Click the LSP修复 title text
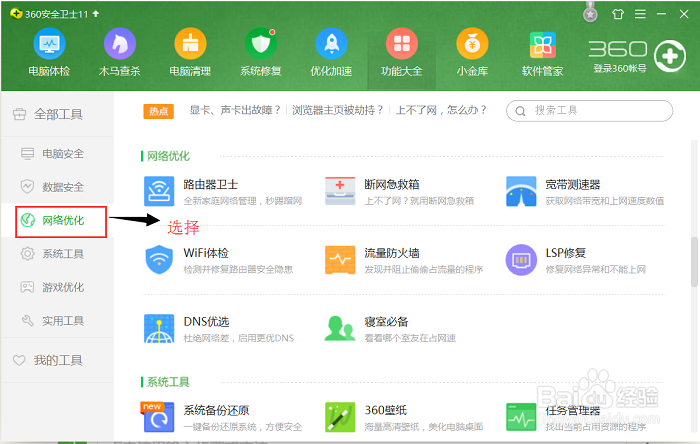The width and height of the screenshot is (700, 444). pos(566,253)
